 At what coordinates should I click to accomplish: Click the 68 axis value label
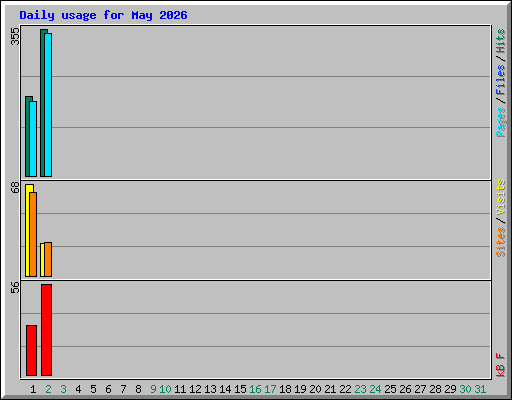(x=15, y=187)
